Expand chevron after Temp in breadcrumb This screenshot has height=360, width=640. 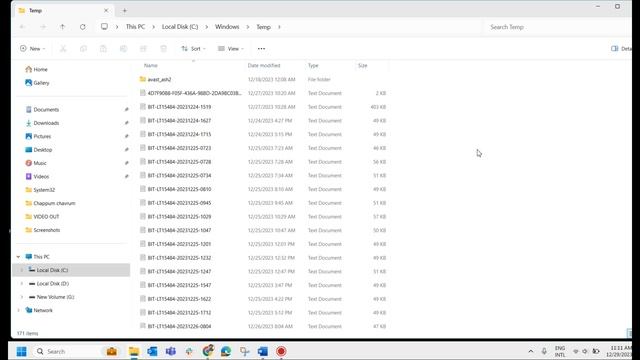pyautogui.click(x=279, y=27)
